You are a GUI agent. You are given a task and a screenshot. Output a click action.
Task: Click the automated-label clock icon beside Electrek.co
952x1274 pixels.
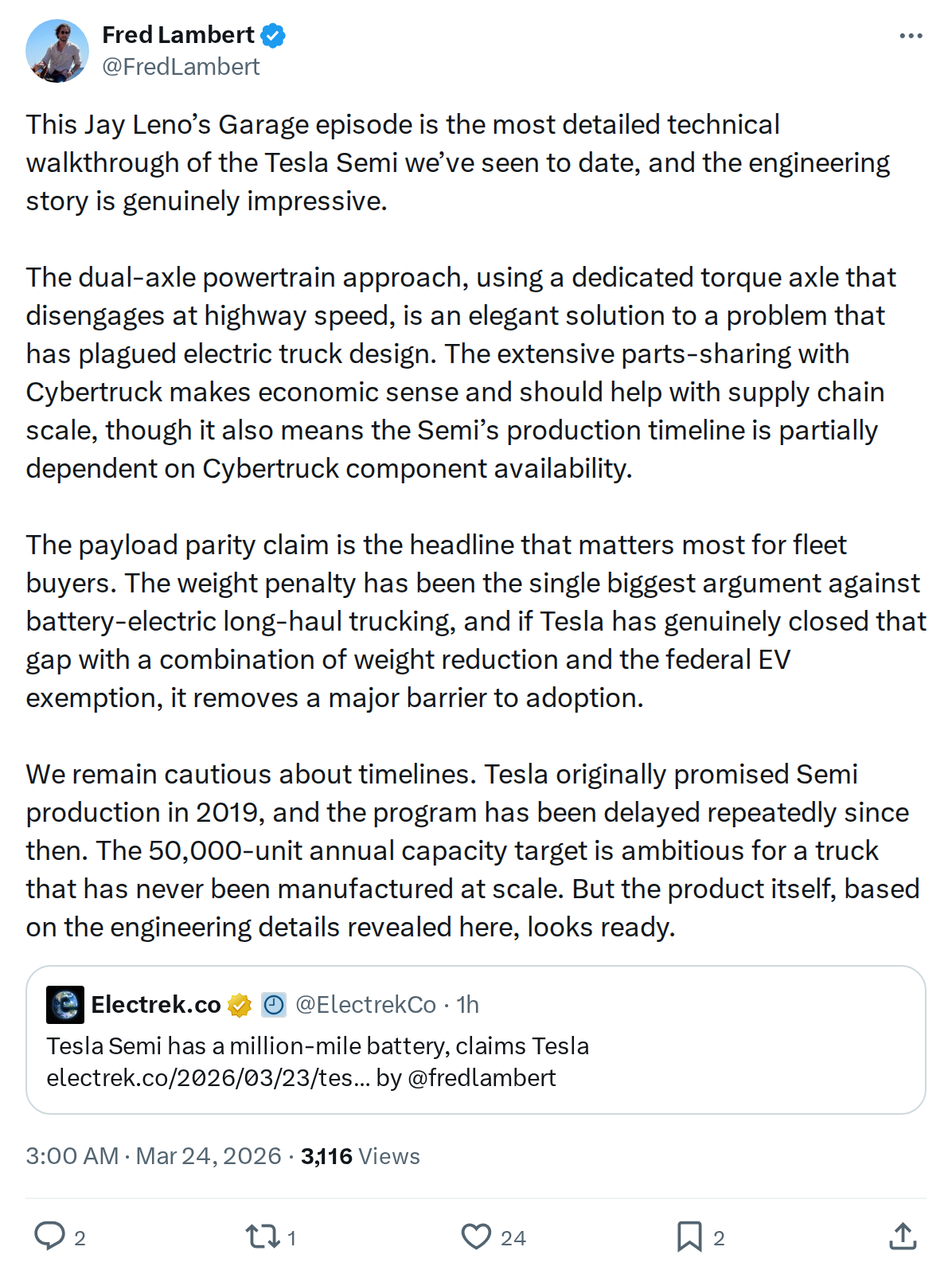click(x=273, y=1005)
